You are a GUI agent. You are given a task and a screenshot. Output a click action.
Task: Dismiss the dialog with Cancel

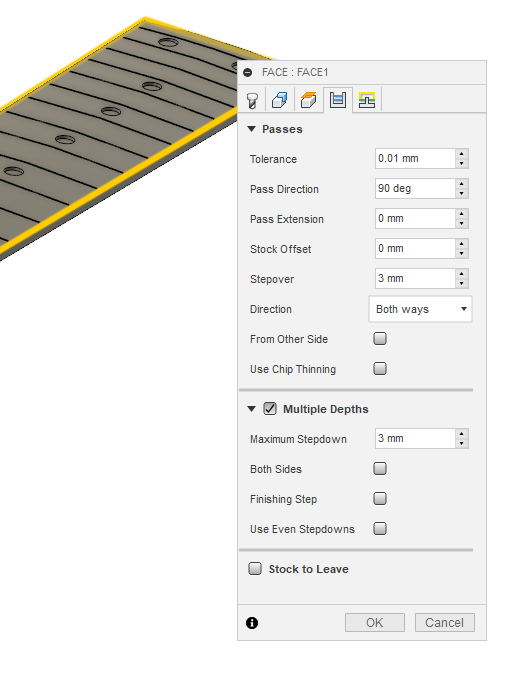pyautogui.click(x=445, y=623)
